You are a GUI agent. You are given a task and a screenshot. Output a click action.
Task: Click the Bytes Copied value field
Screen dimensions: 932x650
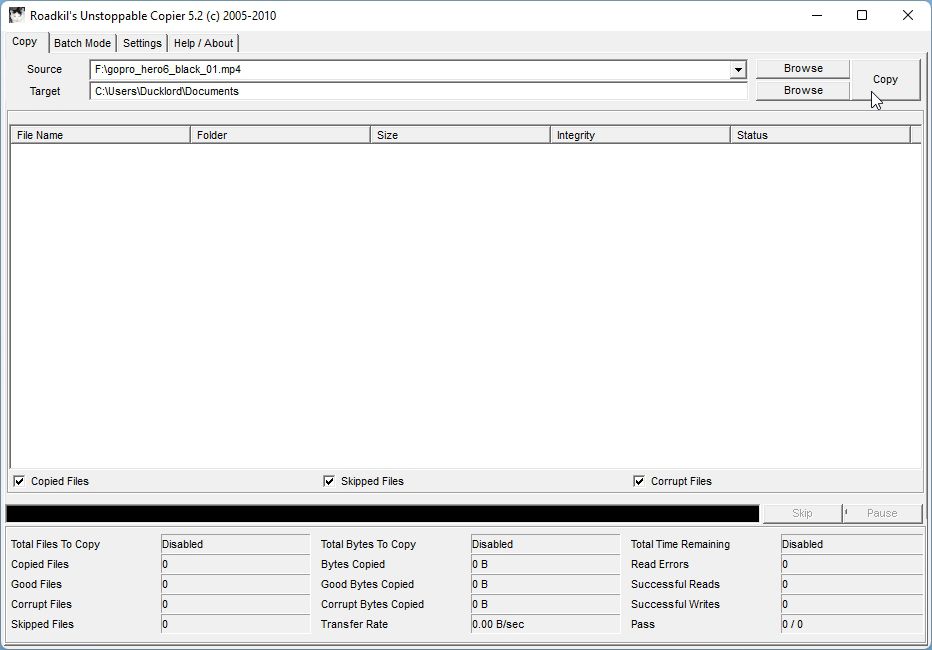[545, 564]
